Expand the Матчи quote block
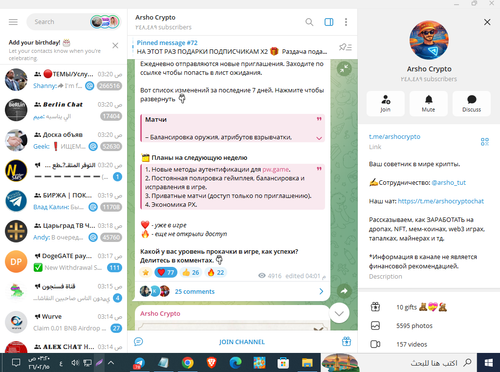500x372 pixels. point(319,138)
